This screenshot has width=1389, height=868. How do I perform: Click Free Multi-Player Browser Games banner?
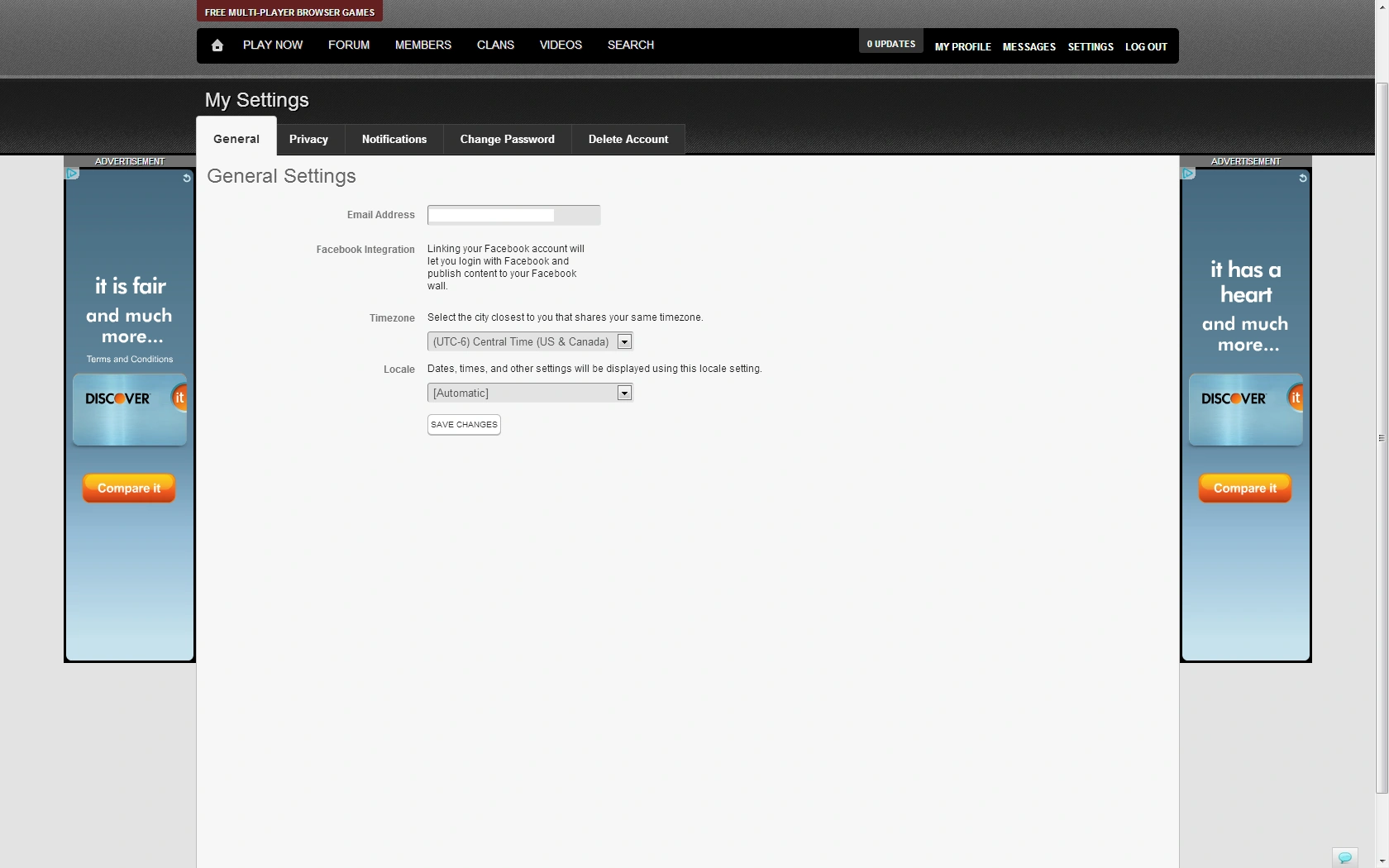click(x=289, y=12)
